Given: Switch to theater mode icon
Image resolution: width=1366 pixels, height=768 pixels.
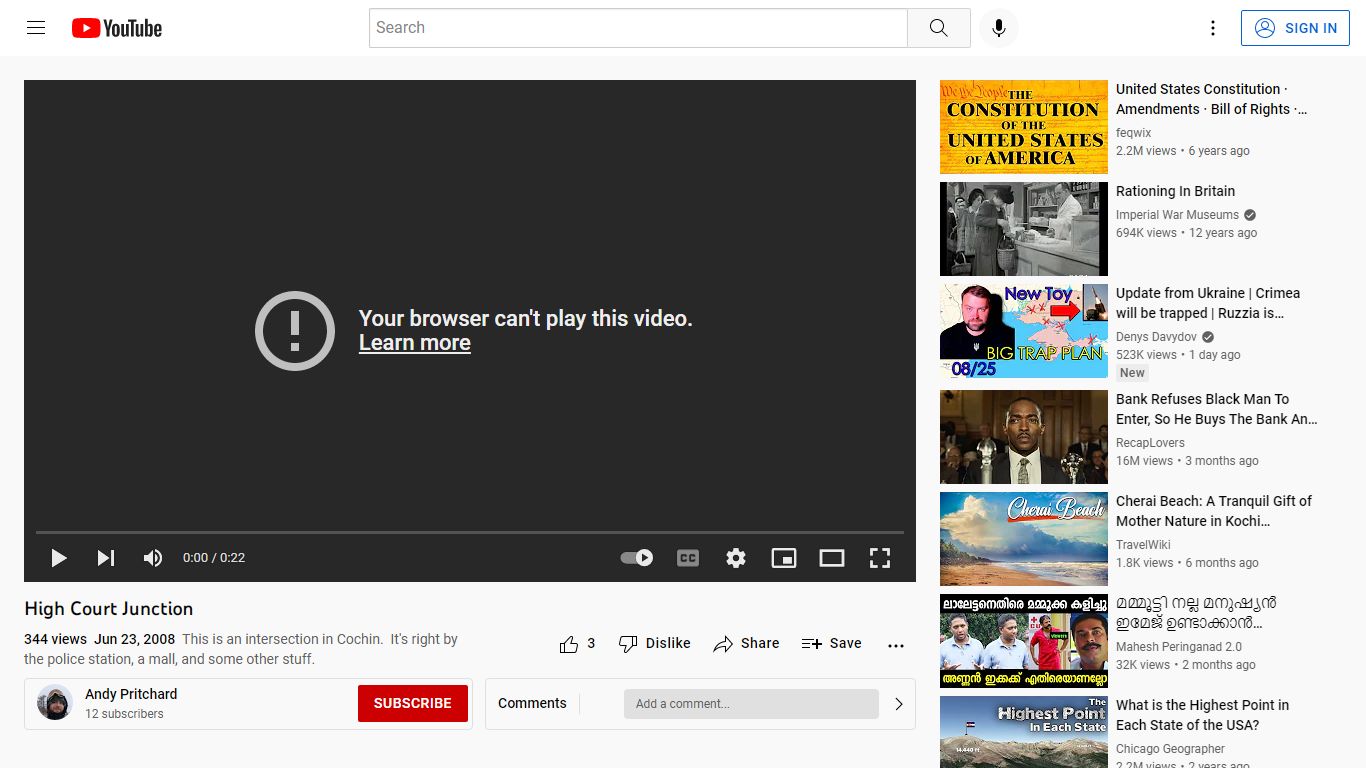Looking at the screenshot, I should (832, 558).
